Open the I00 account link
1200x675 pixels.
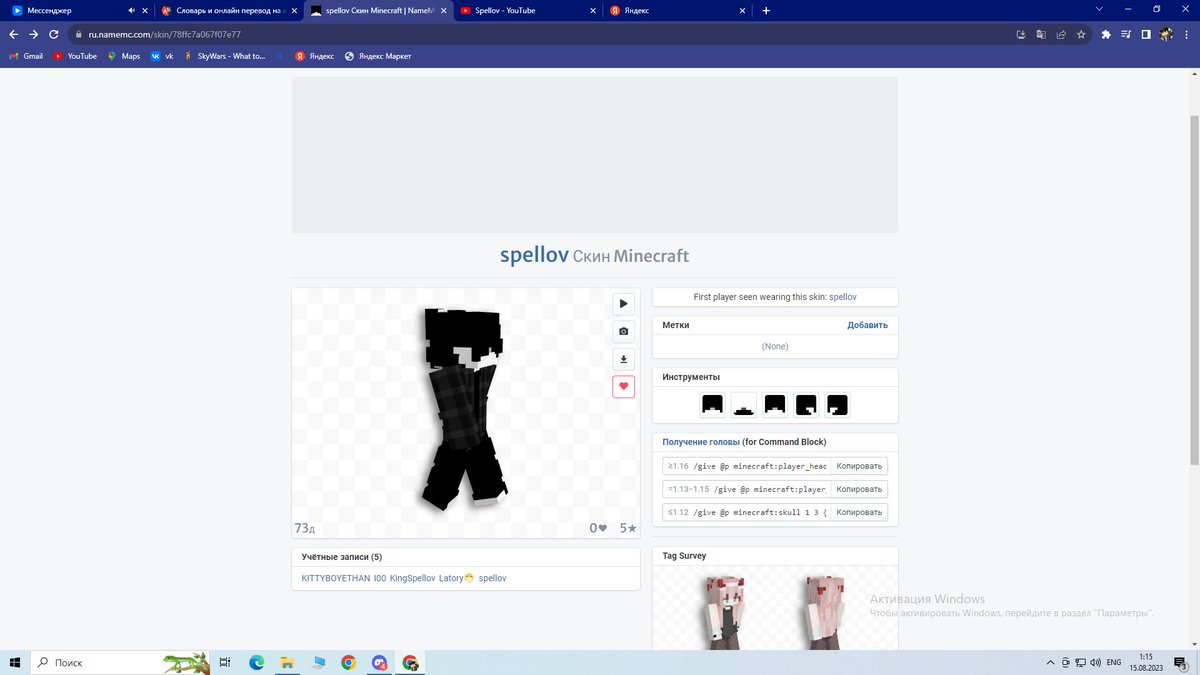coord(380,578)
